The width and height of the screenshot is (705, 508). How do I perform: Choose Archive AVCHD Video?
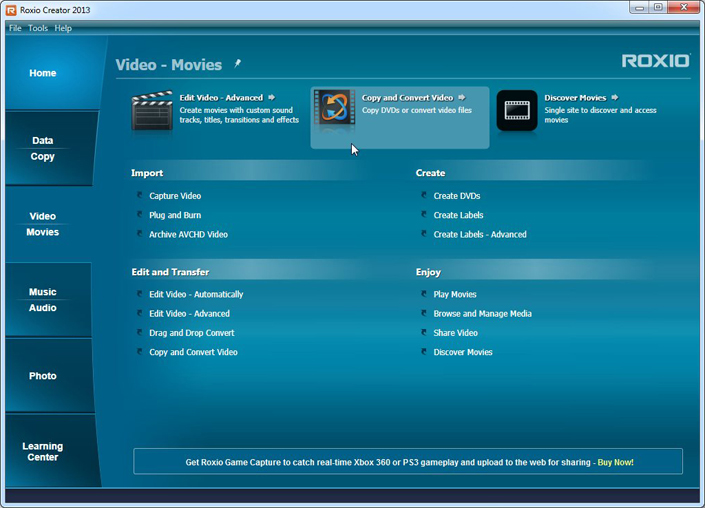pyautogui.click(x=188, y=234)
